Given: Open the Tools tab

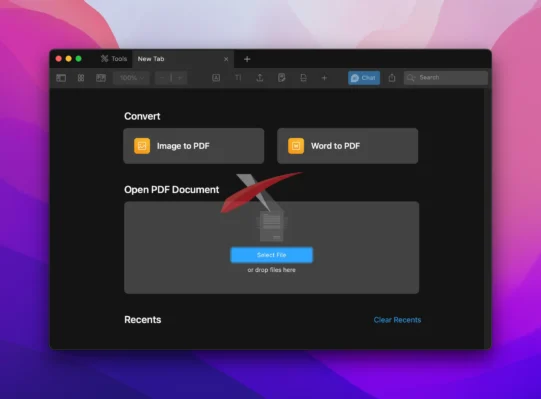Looking at the screenshot, I should (114, 59).
